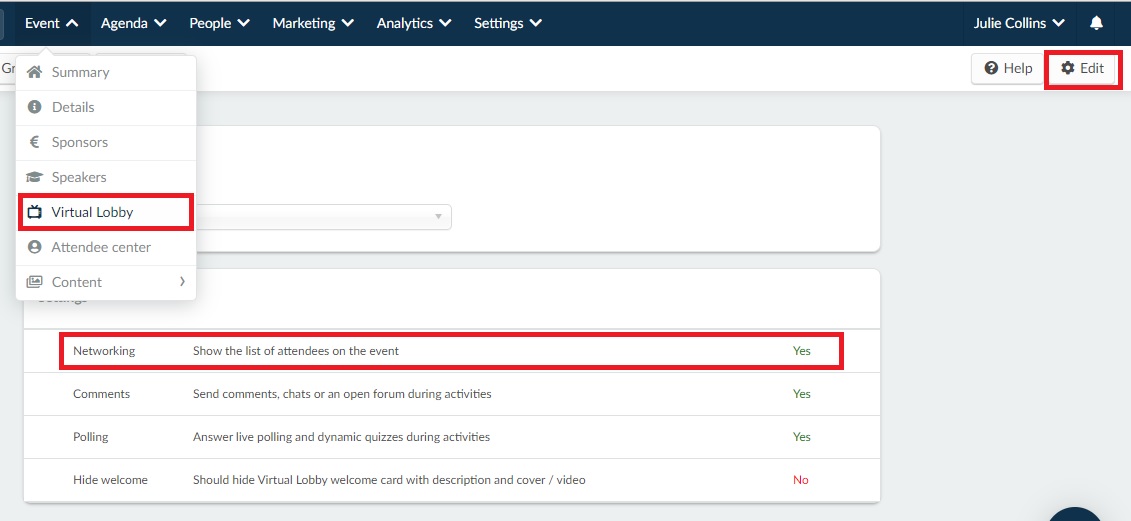
Task: Click the Analytics menu chevron
Action: tap(445, 23)
